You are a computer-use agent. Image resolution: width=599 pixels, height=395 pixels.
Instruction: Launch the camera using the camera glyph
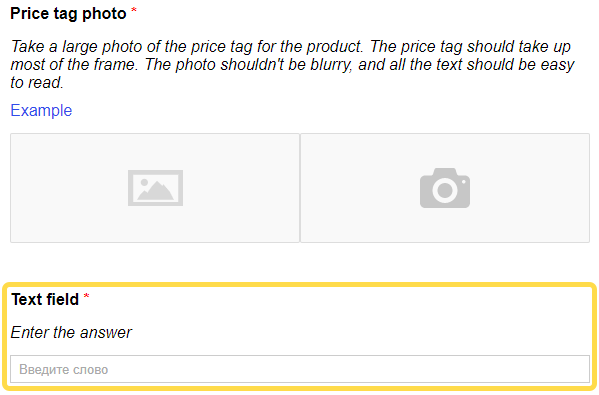(x=445, y=188)
